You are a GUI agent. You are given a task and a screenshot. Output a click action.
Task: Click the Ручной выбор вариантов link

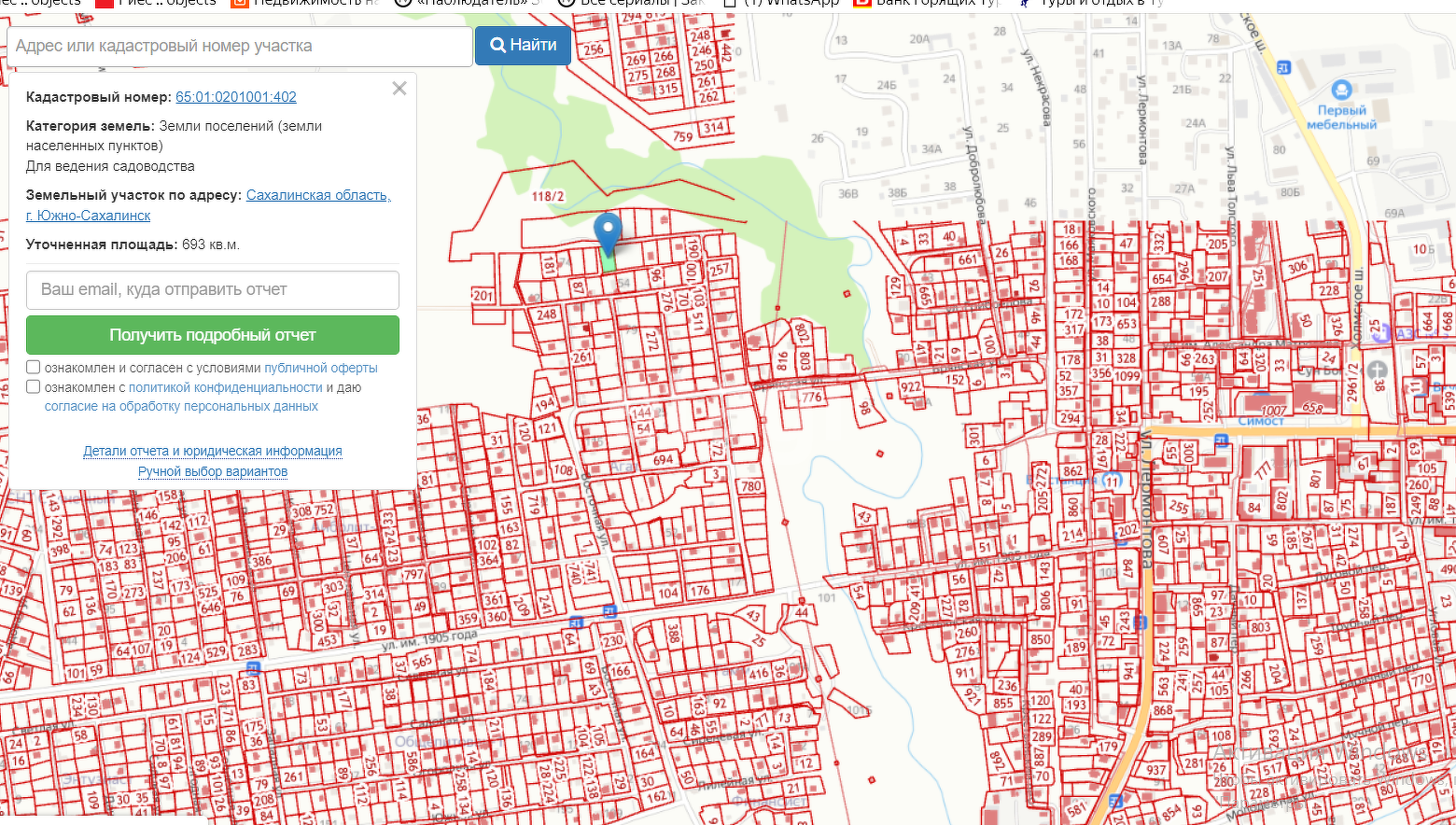213,471
